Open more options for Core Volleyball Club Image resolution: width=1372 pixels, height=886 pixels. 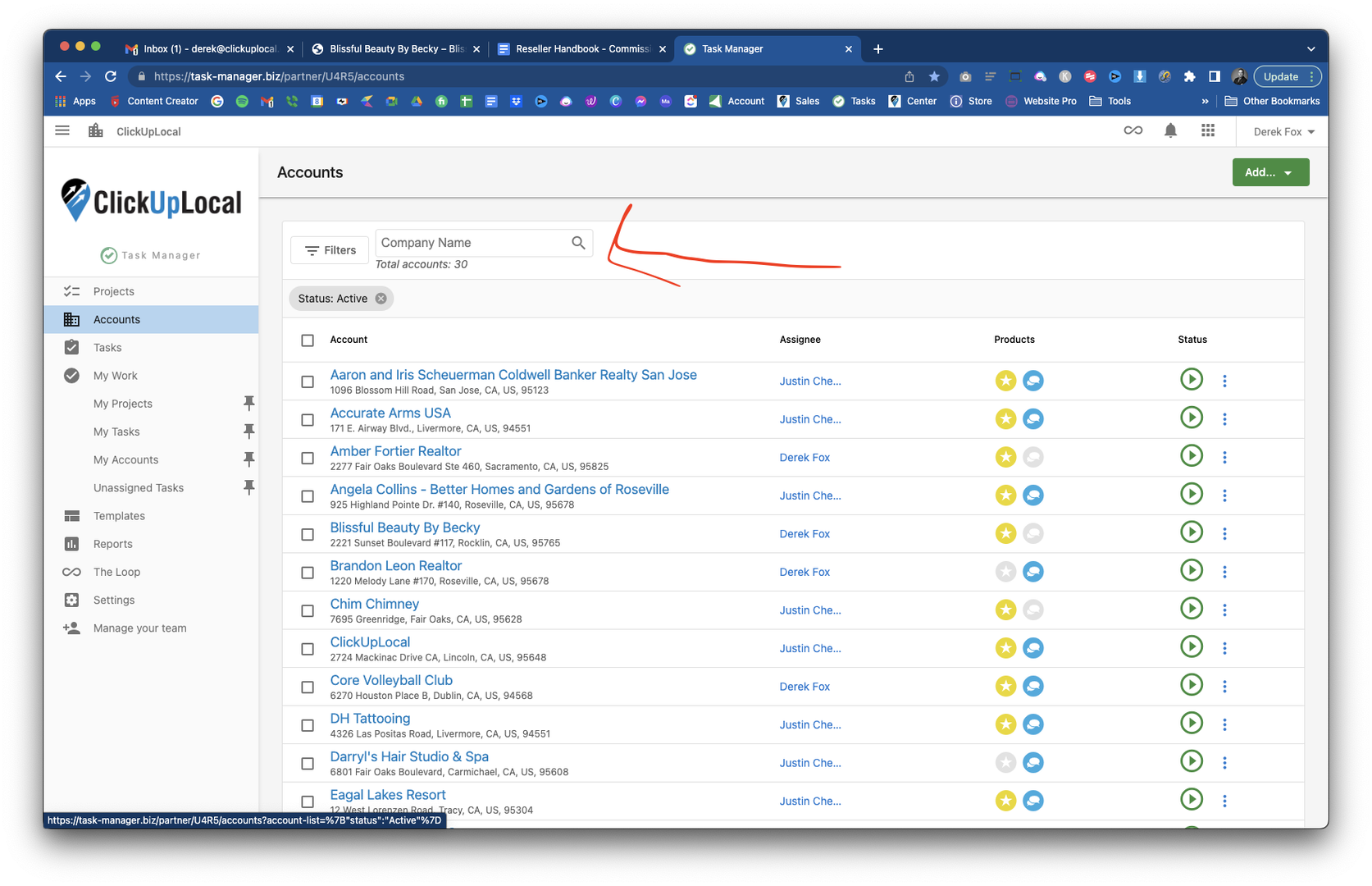pyautogui.click(x=1224, y=686)
